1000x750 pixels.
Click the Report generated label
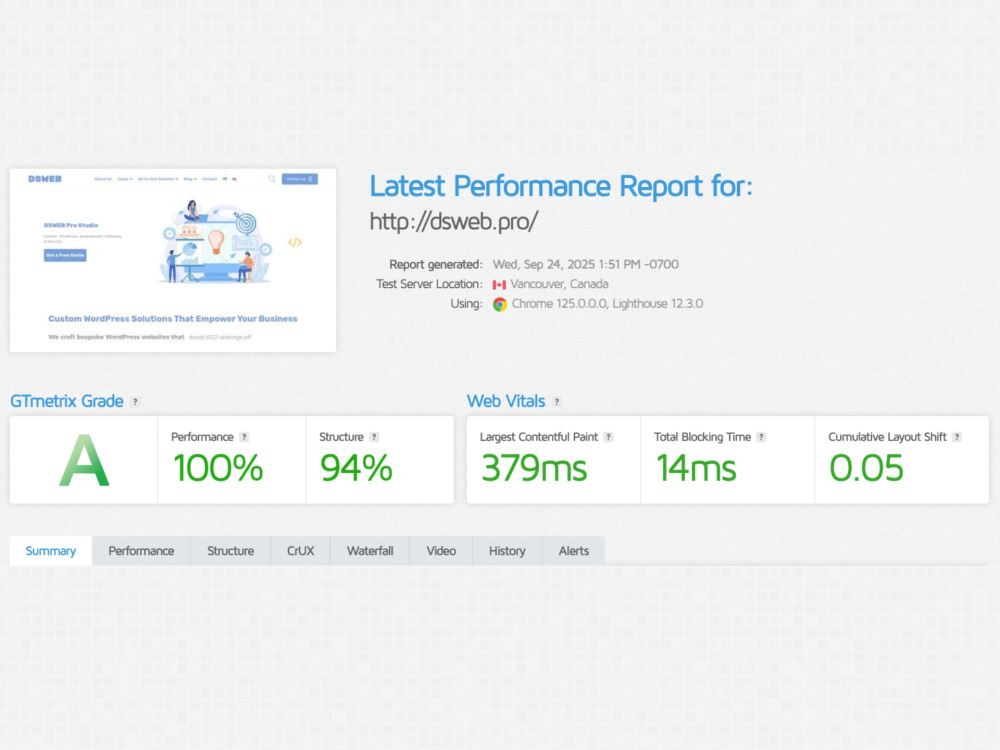tap(436, 265)
